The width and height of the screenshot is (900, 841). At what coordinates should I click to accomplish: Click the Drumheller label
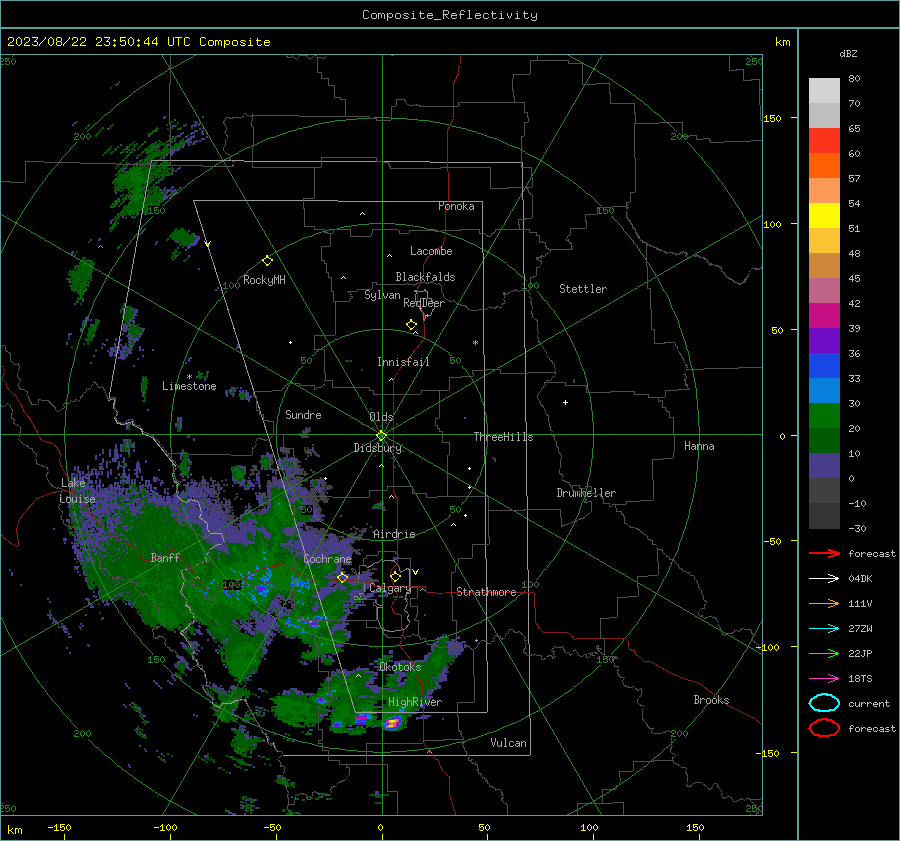(x=586, y=493)
